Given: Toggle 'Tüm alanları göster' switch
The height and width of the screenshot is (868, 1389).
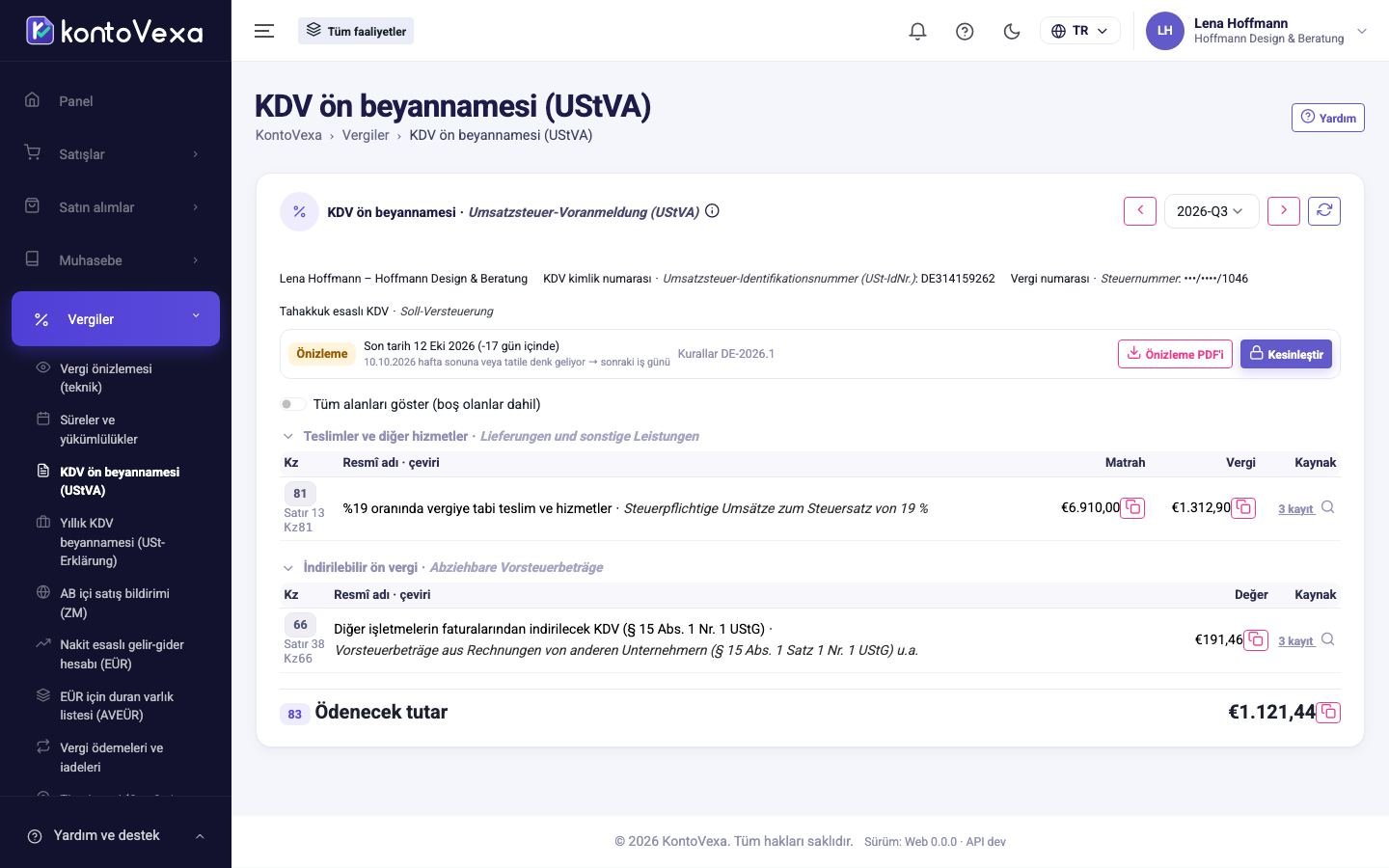Looking at the screenshot, I should [292, 404].
